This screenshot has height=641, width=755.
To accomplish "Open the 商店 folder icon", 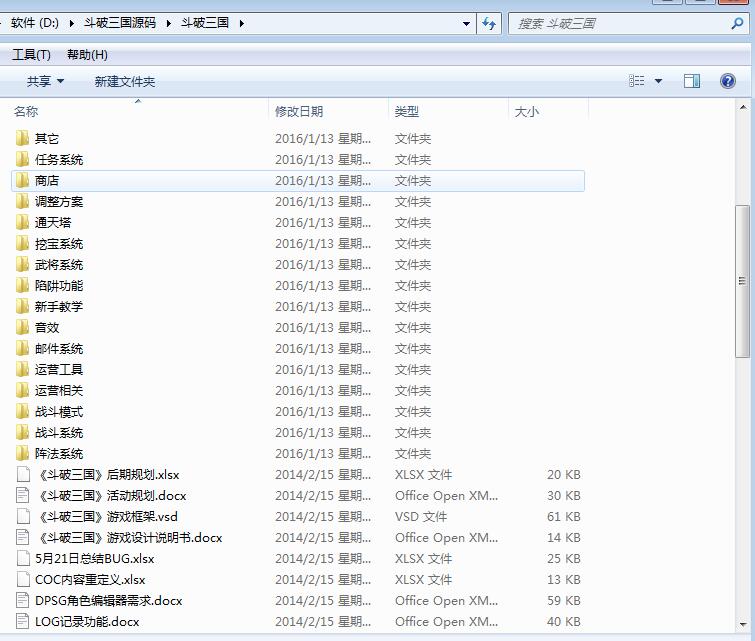I will 23,181.
